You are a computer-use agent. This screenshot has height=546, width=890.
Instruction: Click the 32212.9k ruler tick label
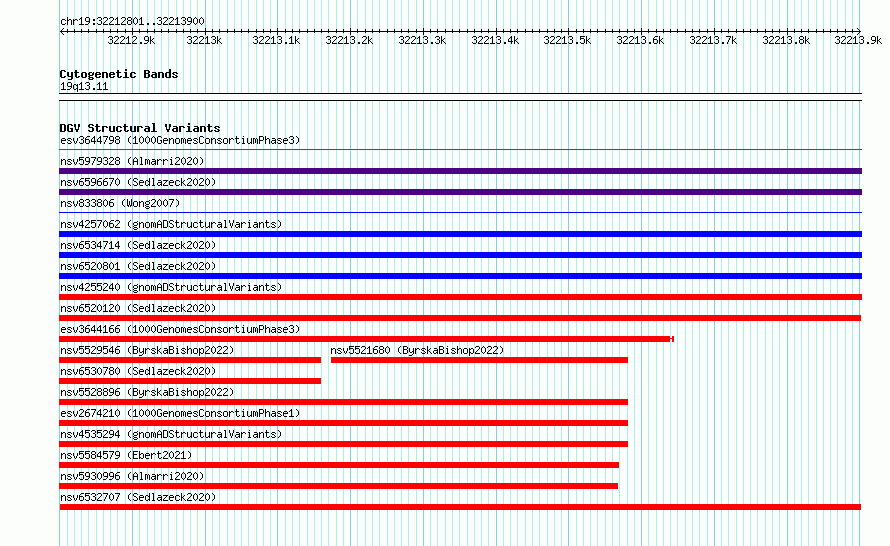point(131,40)
